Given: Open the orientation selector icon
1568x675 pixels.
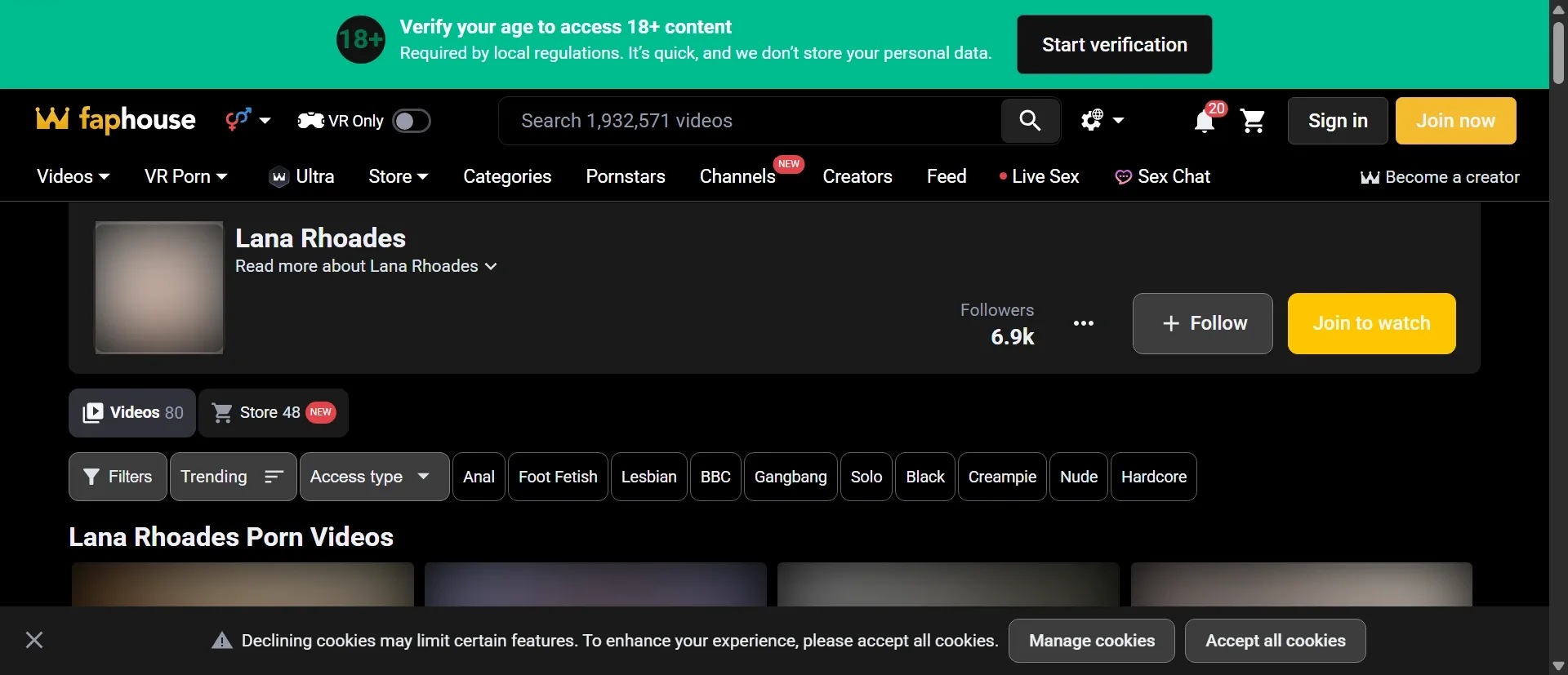Looking at the screenshot, I should point(238,120).
